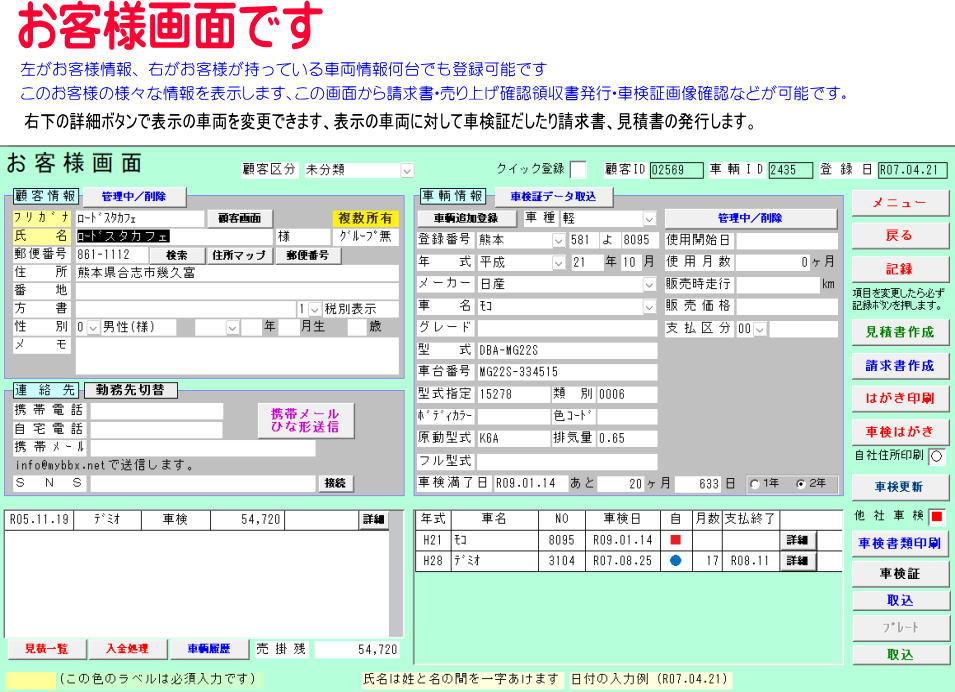Open 詳細 for the デミオ vehicle row

coord(796,561)
